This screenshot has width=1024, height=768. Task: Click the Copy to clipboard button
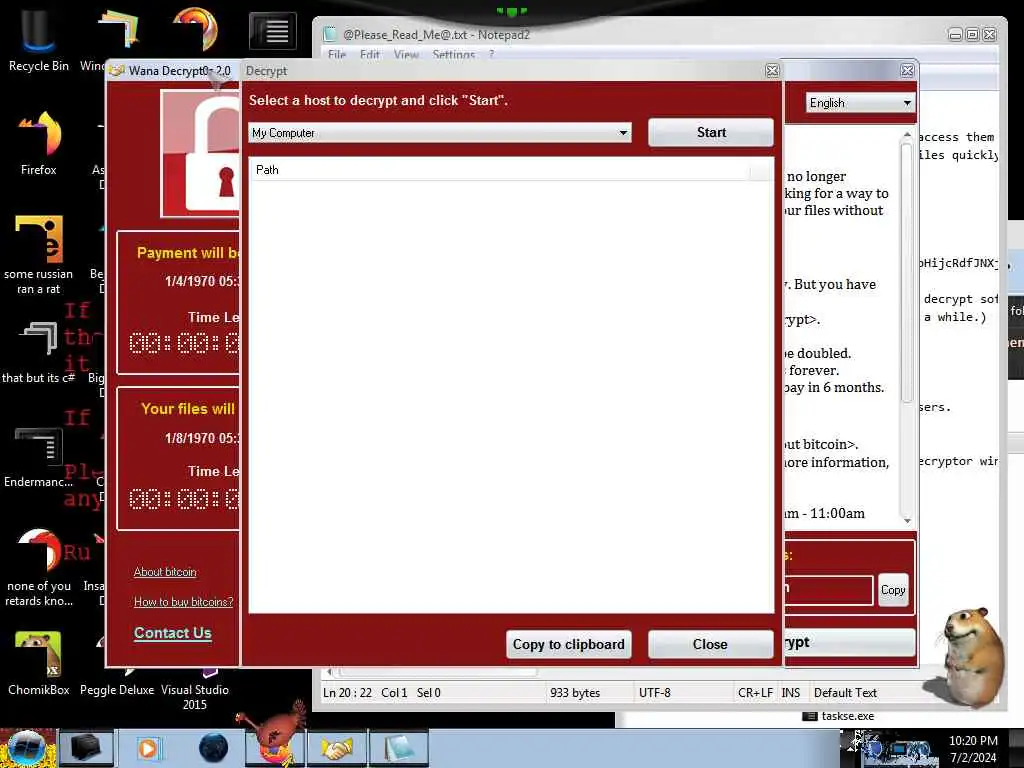568,645
